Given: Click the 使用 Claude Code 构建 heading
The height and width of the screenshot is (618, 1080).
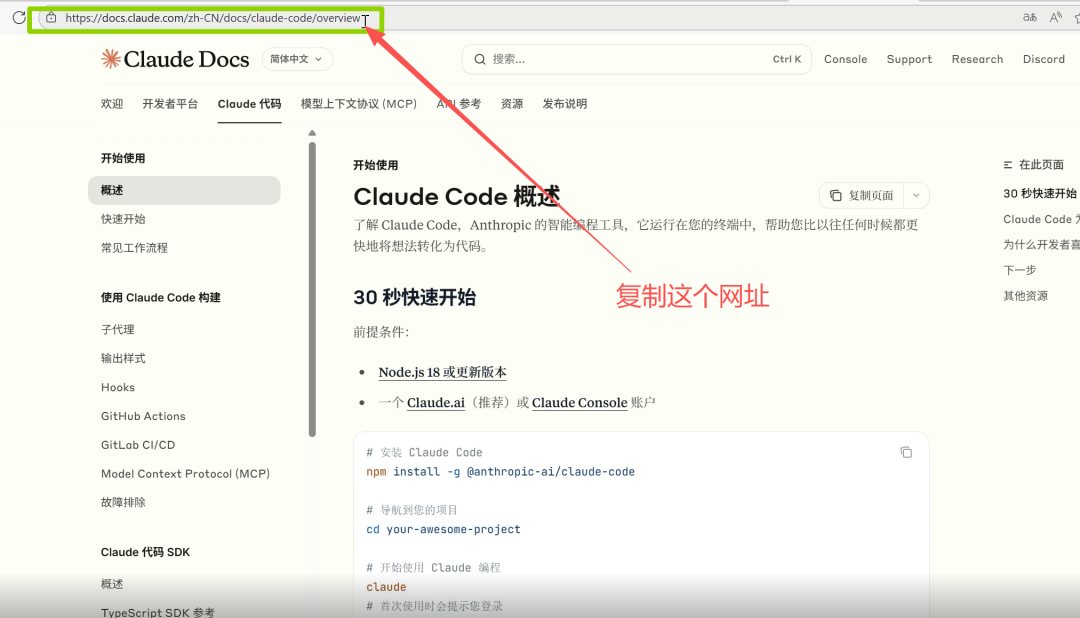Looking at the screenshot, I should (160, 298).
